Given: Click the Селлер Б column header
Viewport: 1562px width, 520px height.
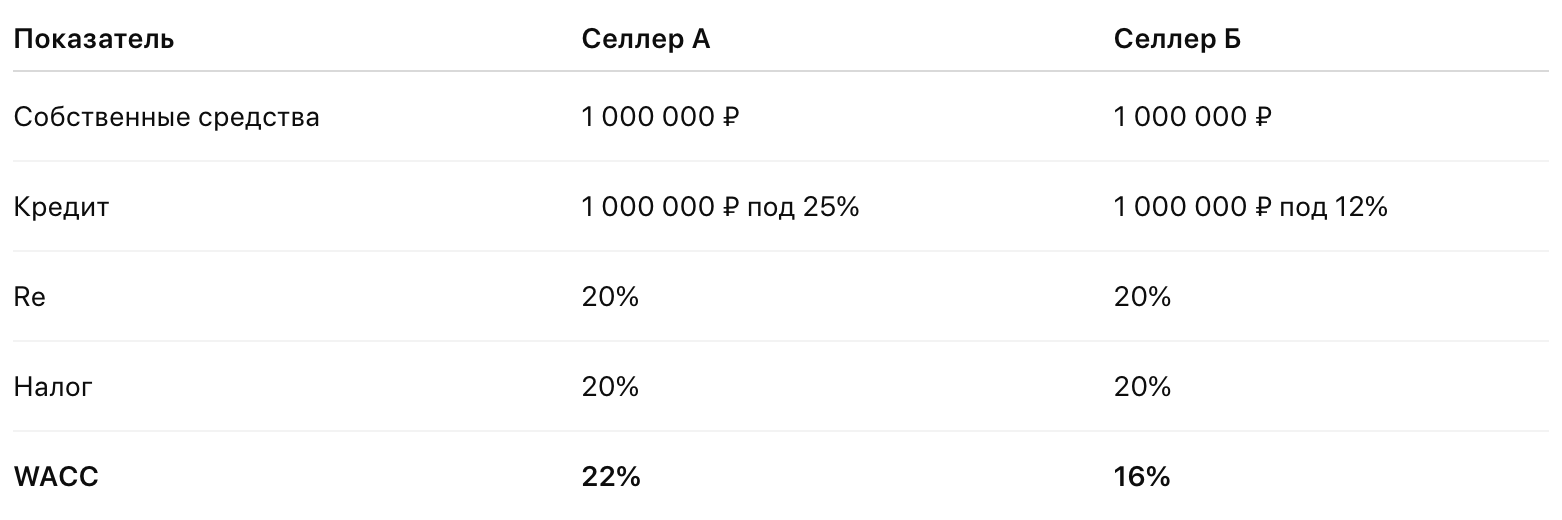Looking at the screenshot, I should coord(1177,40).
